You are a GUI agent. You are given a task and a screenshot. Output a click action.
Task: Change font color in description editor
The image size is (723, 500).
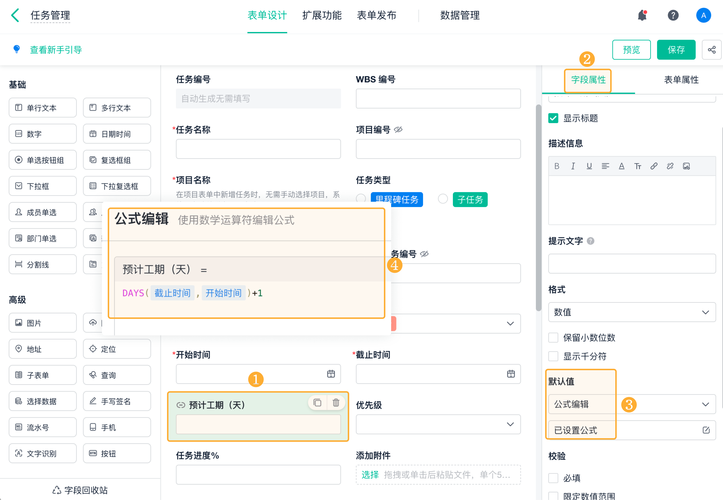point(621,166)
